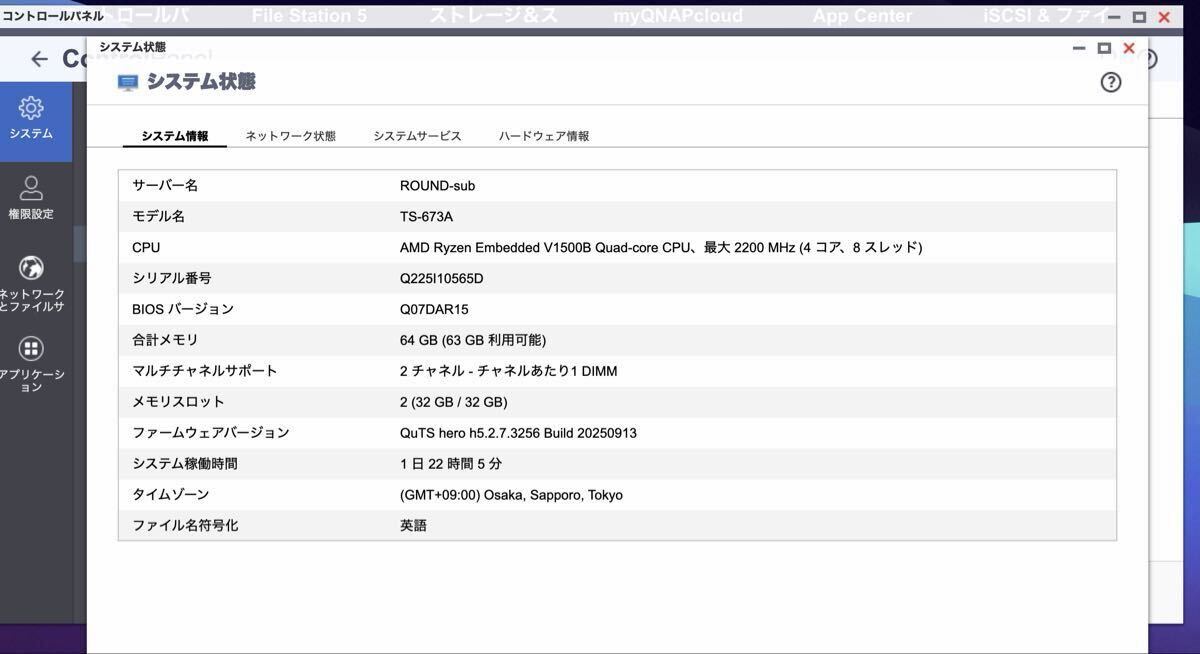This screenshot has width=1200, height=654.
Task: Switch to the ネットワーク状態 tab
Action: pyautogui.click(x=289, y=135)
